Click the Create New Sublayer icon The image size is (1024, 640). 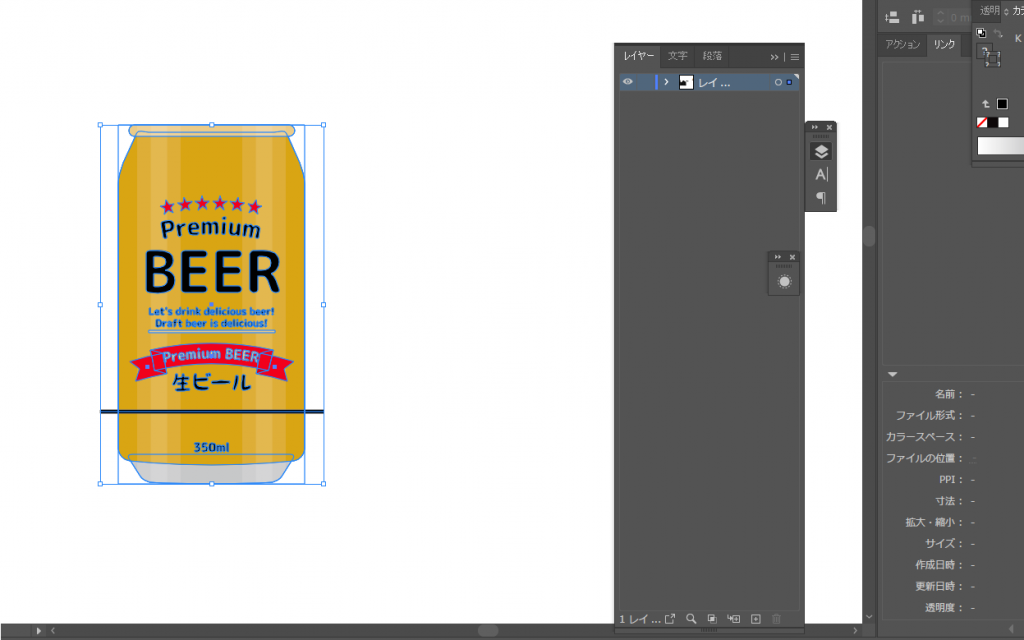tap(734, 619)
